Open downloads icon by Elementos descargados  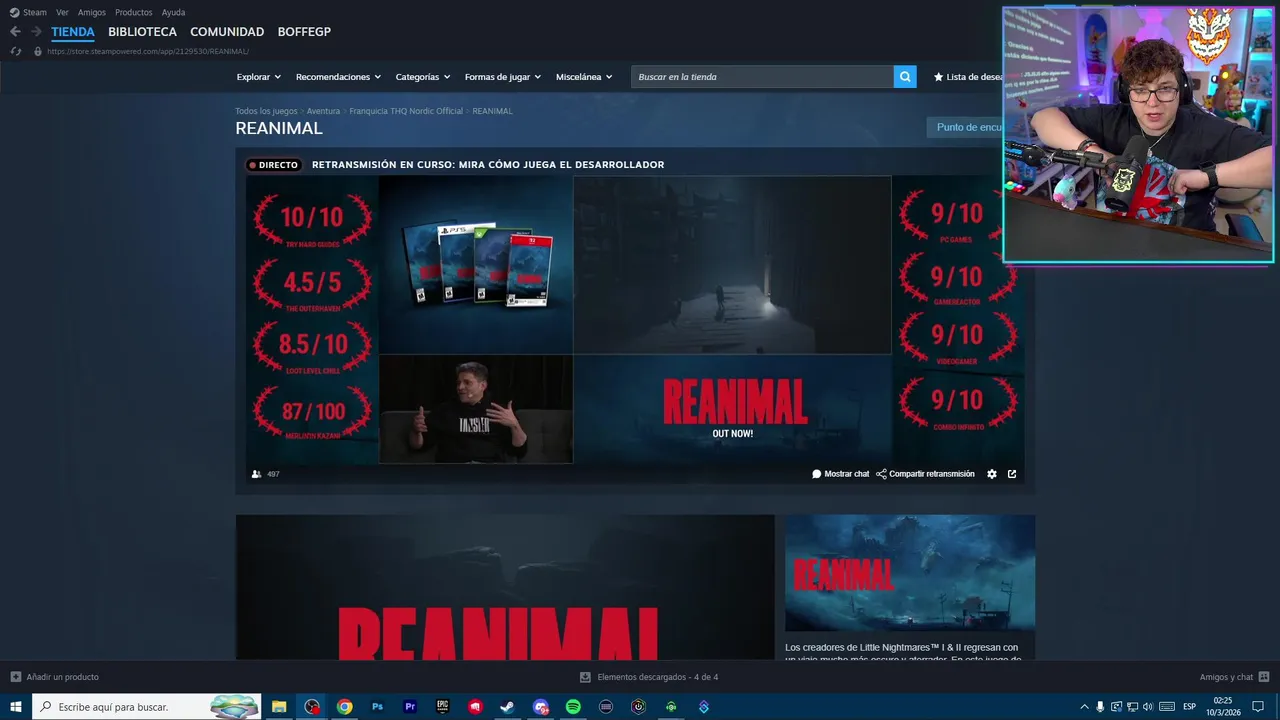point(585,677)
